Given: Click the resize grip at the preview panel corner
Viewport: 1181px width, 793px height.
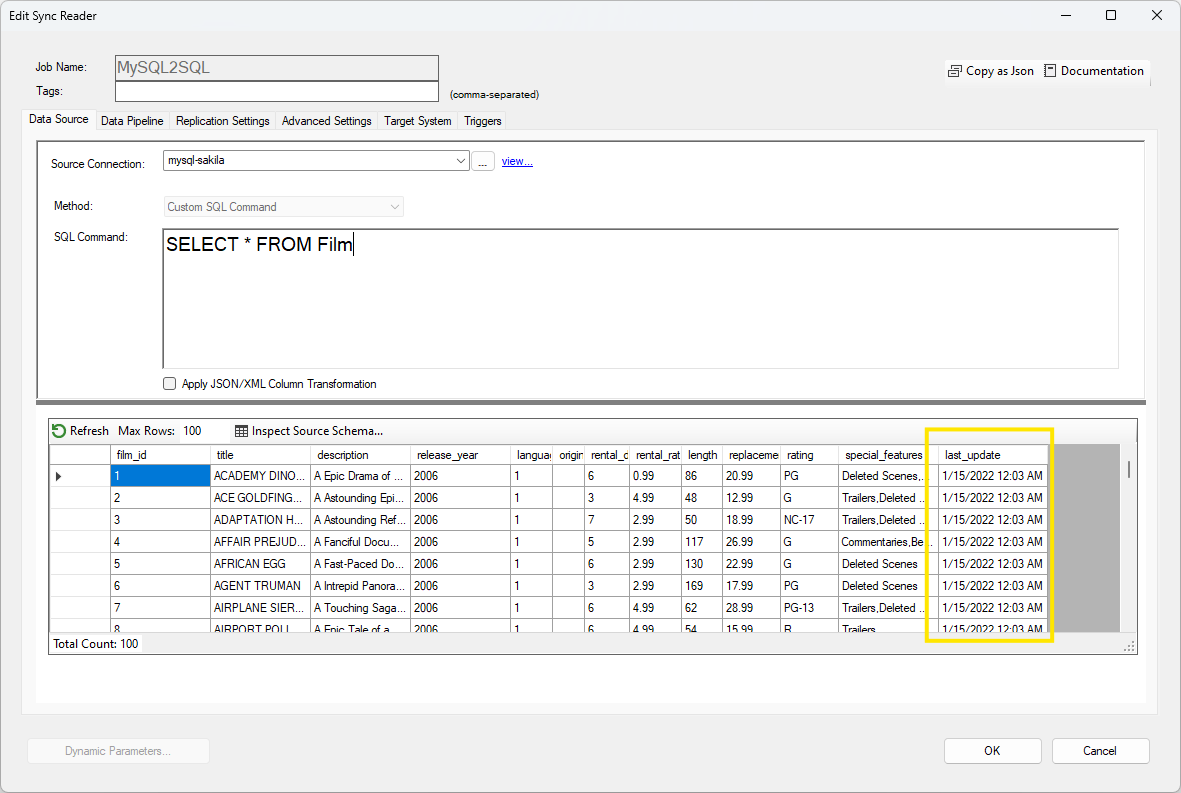Looking at the screenshot, I should tap(1129, 646).
